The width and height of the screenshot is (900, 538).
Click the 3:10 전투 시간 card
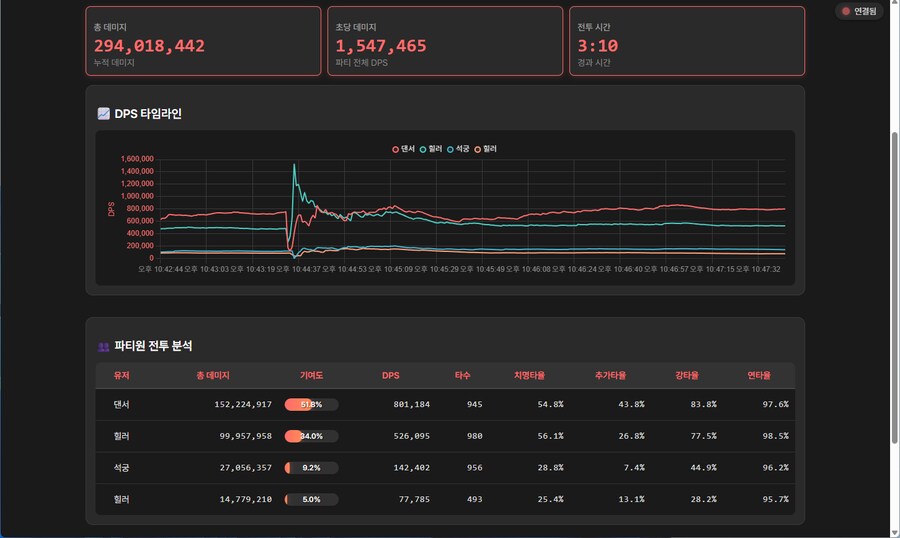(686, 42)
